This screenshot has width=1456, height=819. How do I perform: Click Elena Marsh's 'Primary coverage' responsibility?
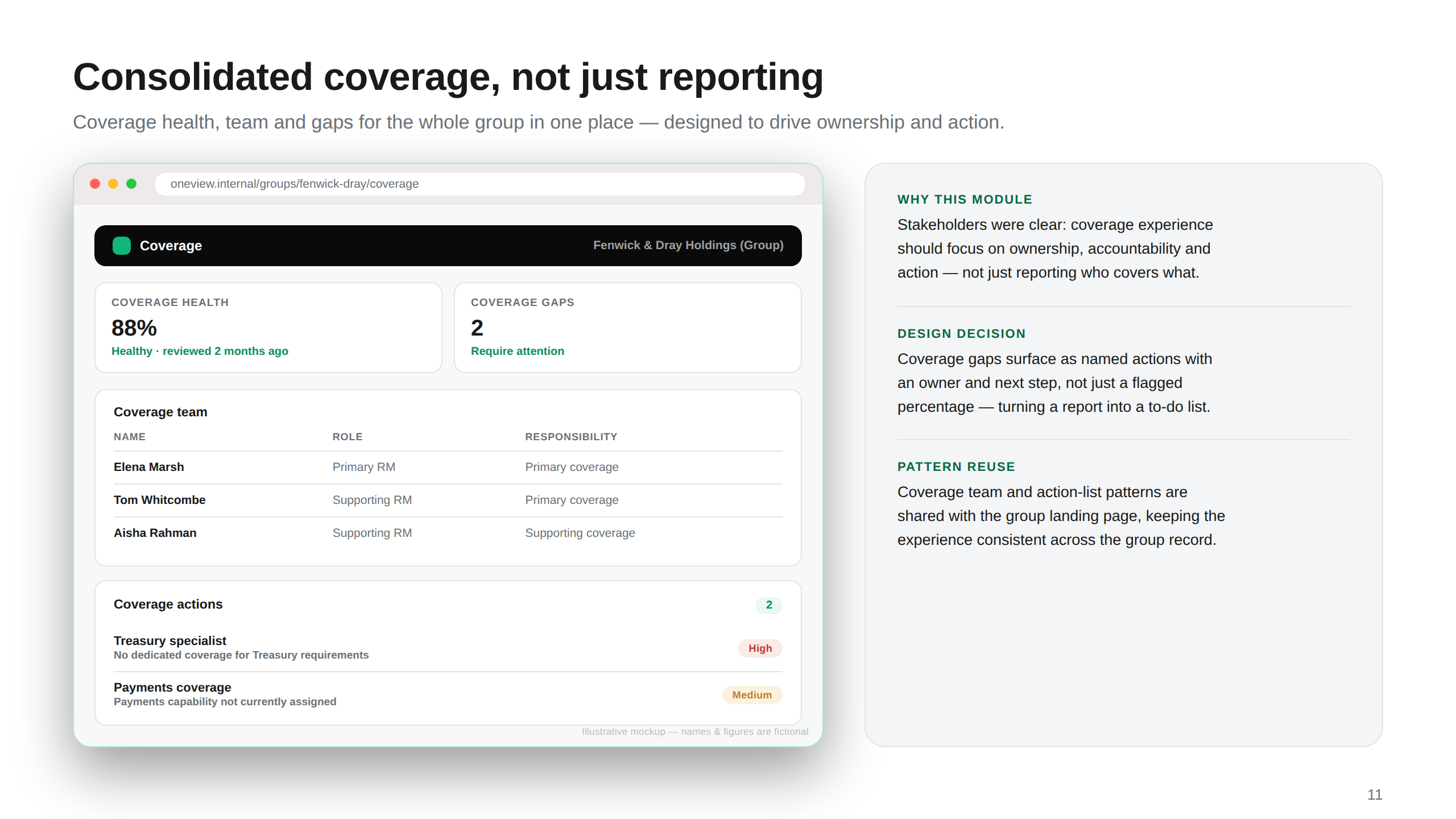click(x=572, y=467)
